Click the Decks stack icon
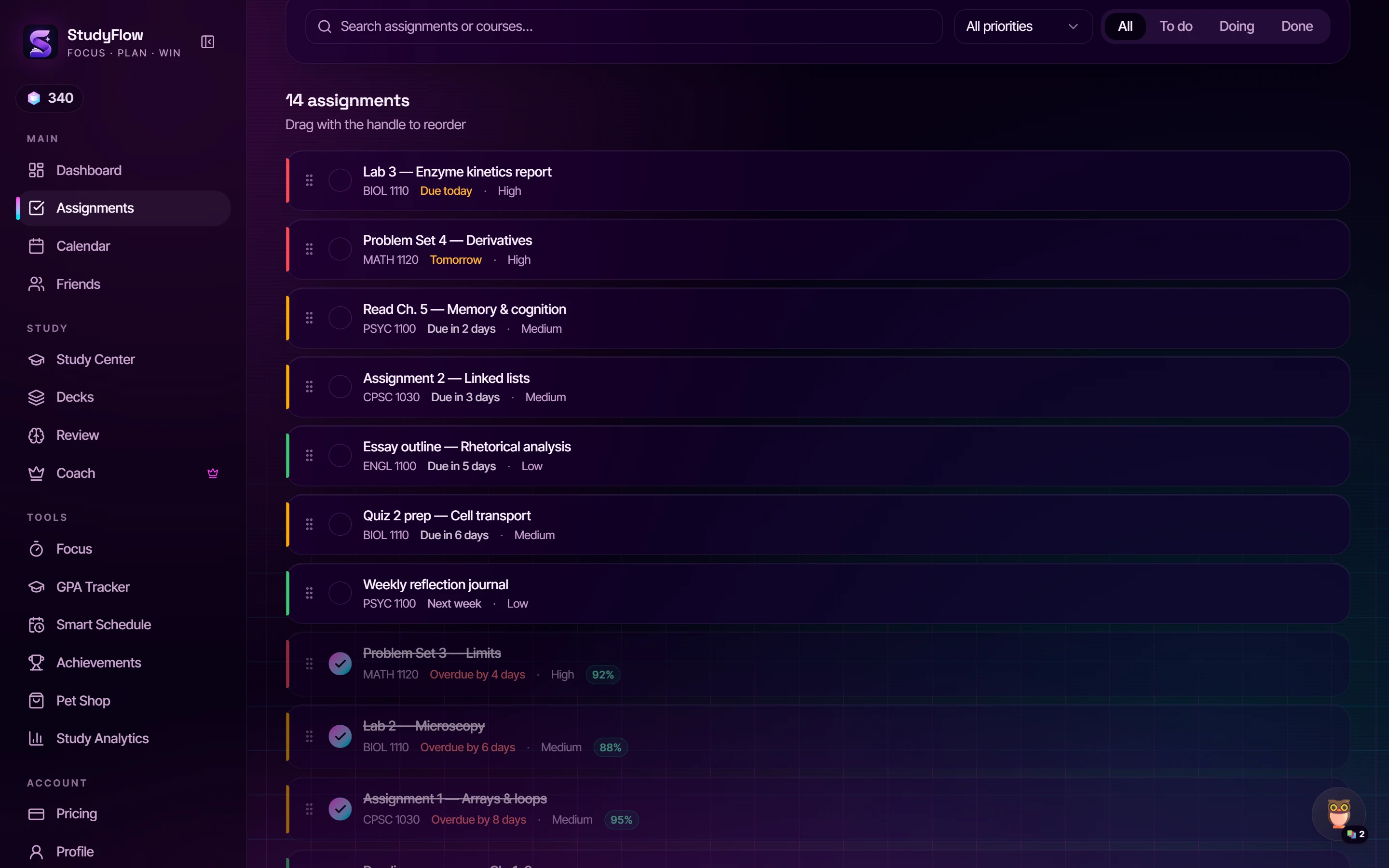The width and height of the screenshot is (1389, 868). tap(36, 397)
